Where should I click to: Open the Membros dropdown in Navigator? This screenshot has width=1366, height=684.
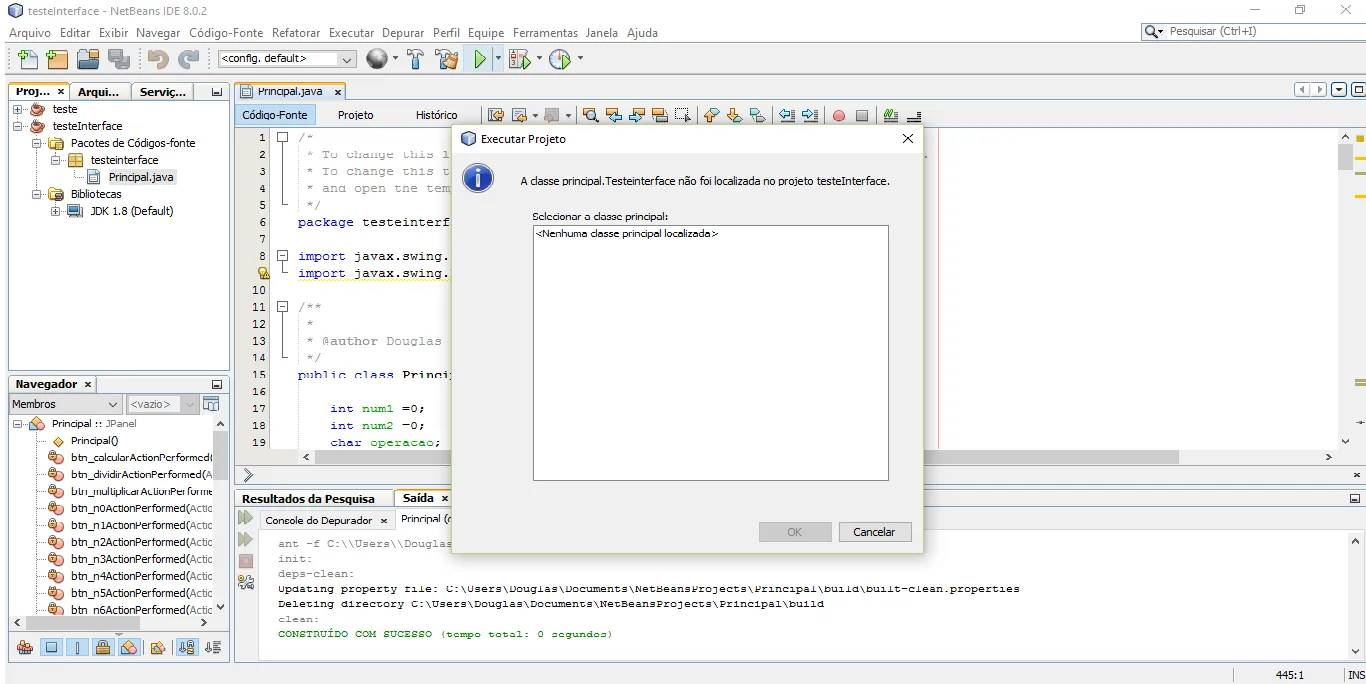tap(65, 404)
